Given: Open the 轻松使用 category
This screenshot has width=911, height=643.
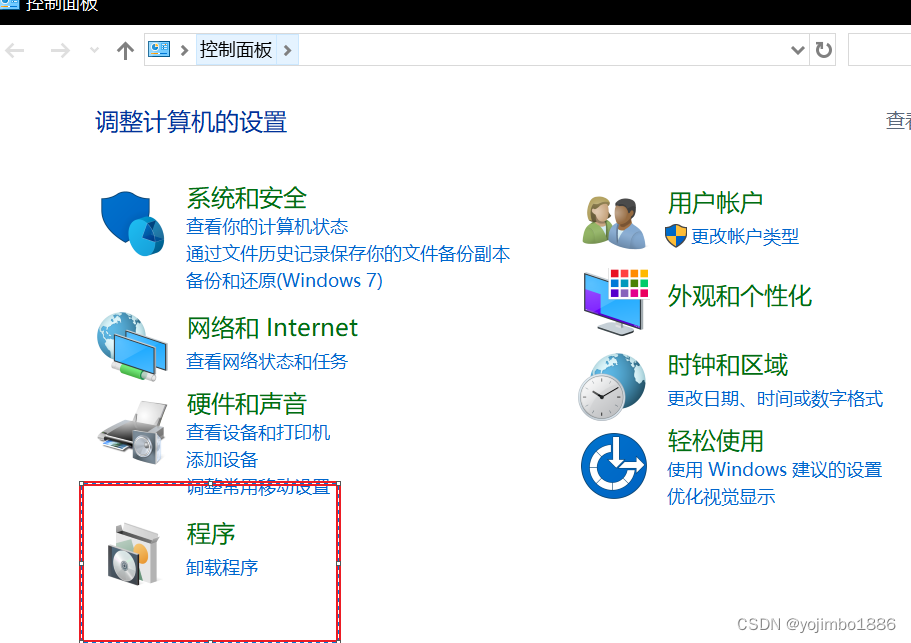Looking at the screenshot, I should 715,441.
